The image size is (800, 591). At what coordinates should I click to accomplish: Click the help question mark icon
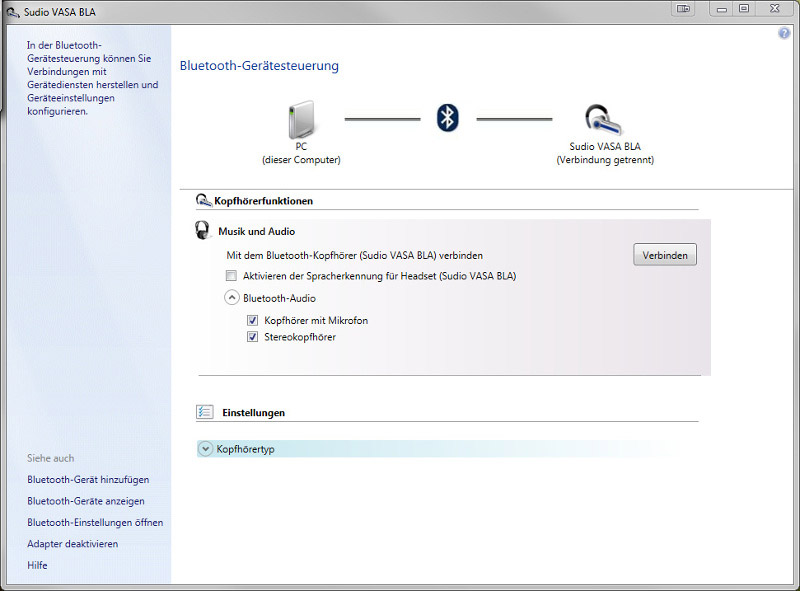[784, 34]
